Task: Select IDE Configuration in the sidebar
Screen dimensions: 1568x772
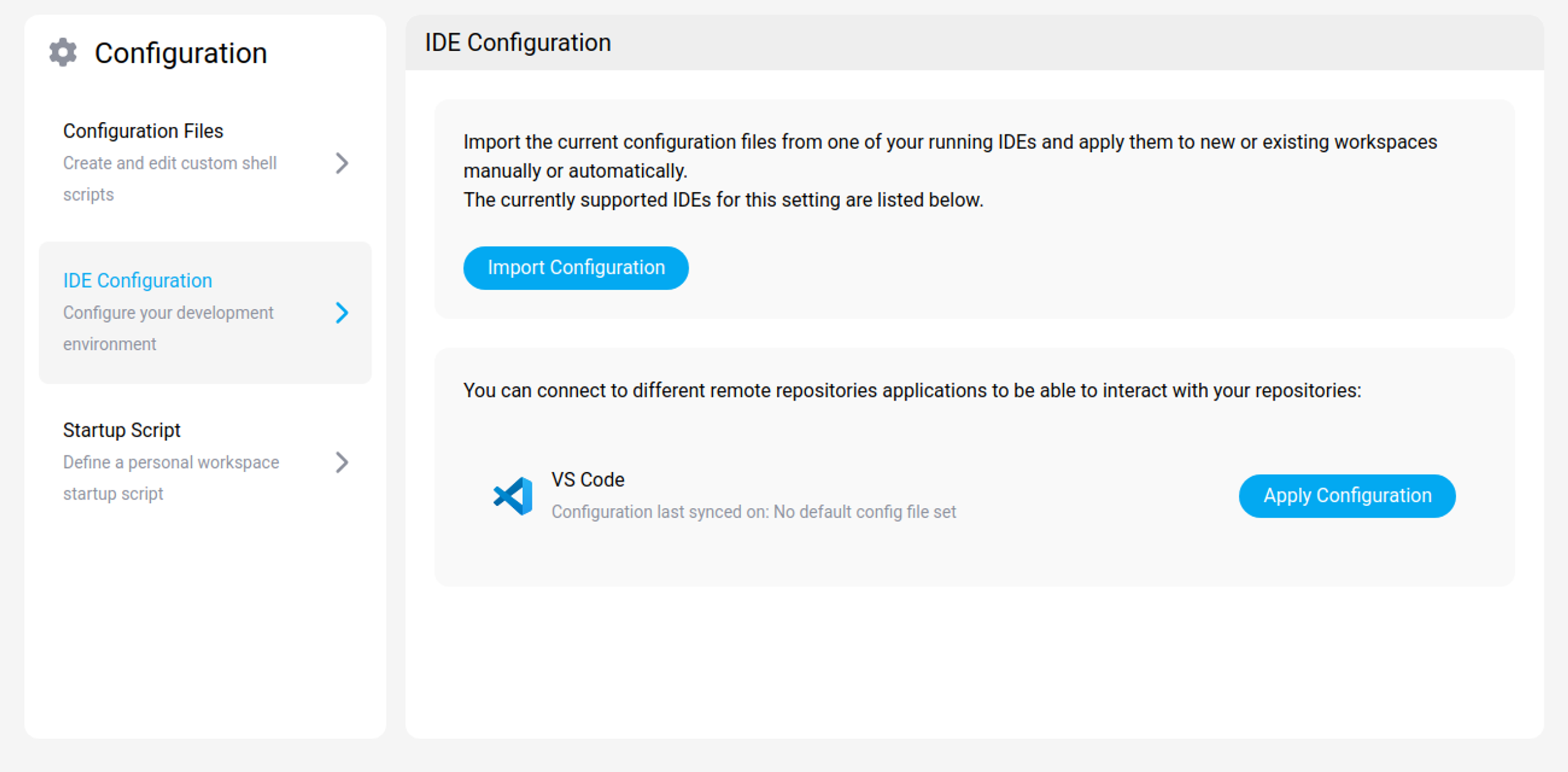Action: click(x=137, y=280)
